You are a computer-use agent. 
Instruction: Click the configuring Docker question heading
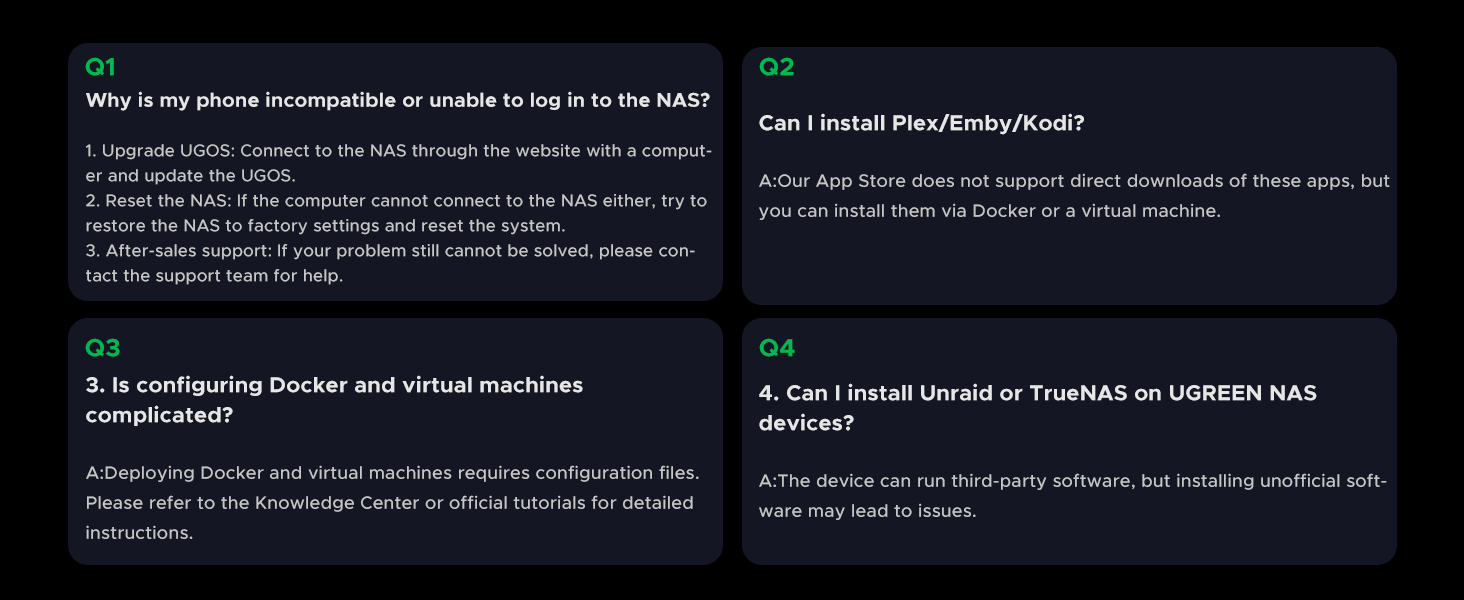(x=334, y=399)
